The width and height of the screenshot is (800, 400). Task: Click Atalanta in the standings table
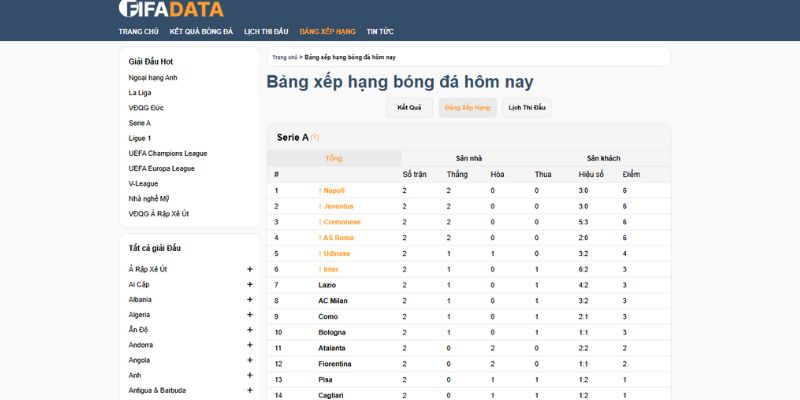coord(332,348)
